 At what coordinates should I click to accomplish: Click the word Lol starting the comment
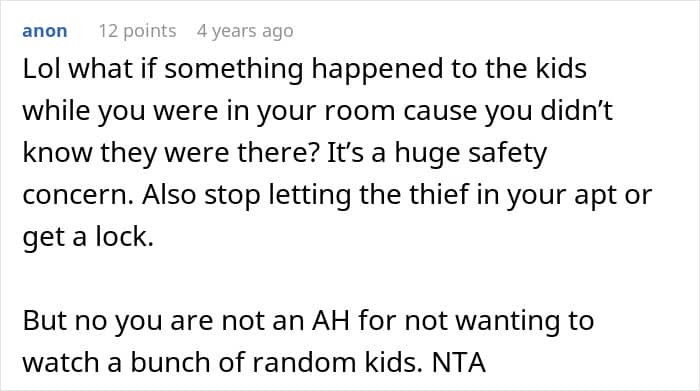[41, 69]
